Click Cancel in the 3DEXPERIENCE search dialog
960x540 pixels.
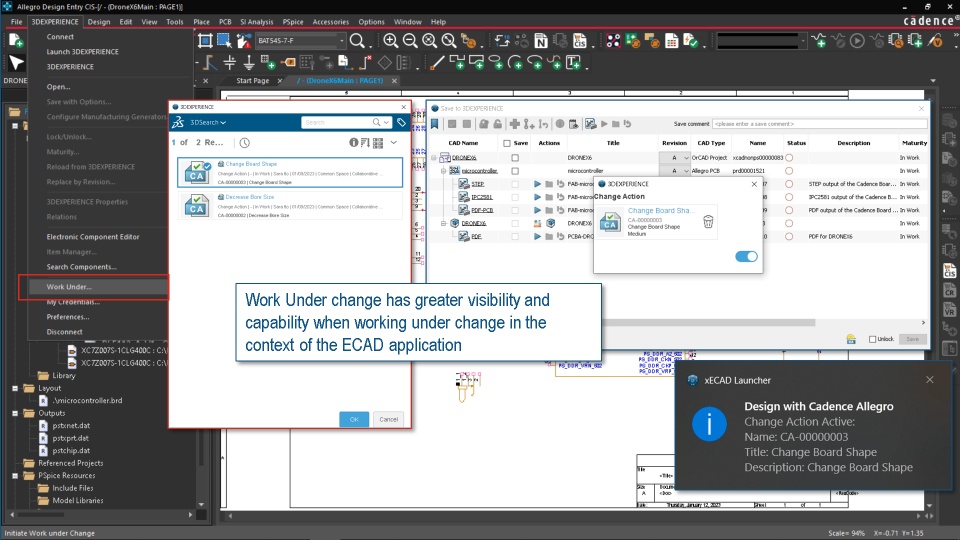(388, 419)
